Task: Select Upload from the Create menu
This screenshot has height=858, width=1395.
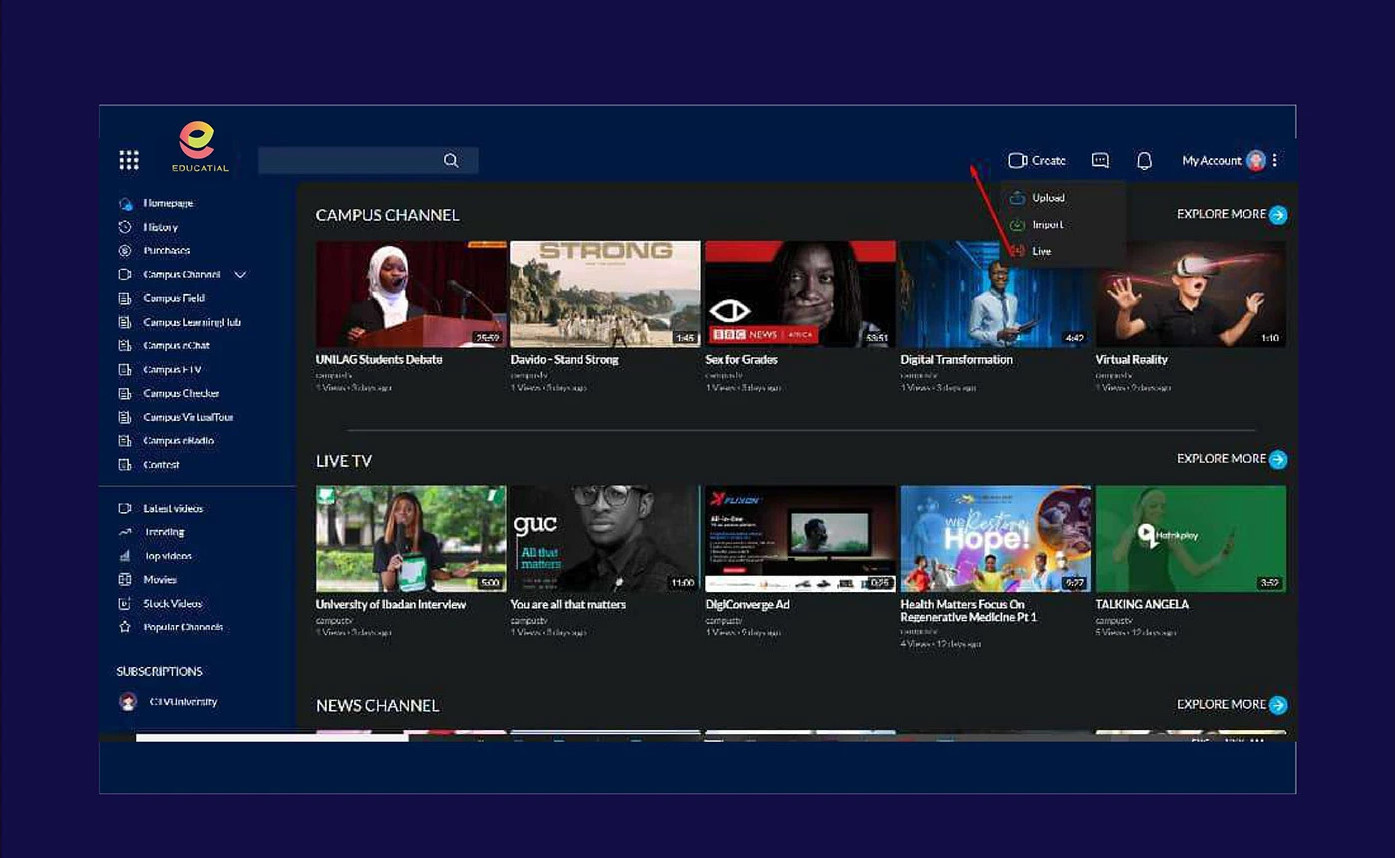Action: point(1047,198)
